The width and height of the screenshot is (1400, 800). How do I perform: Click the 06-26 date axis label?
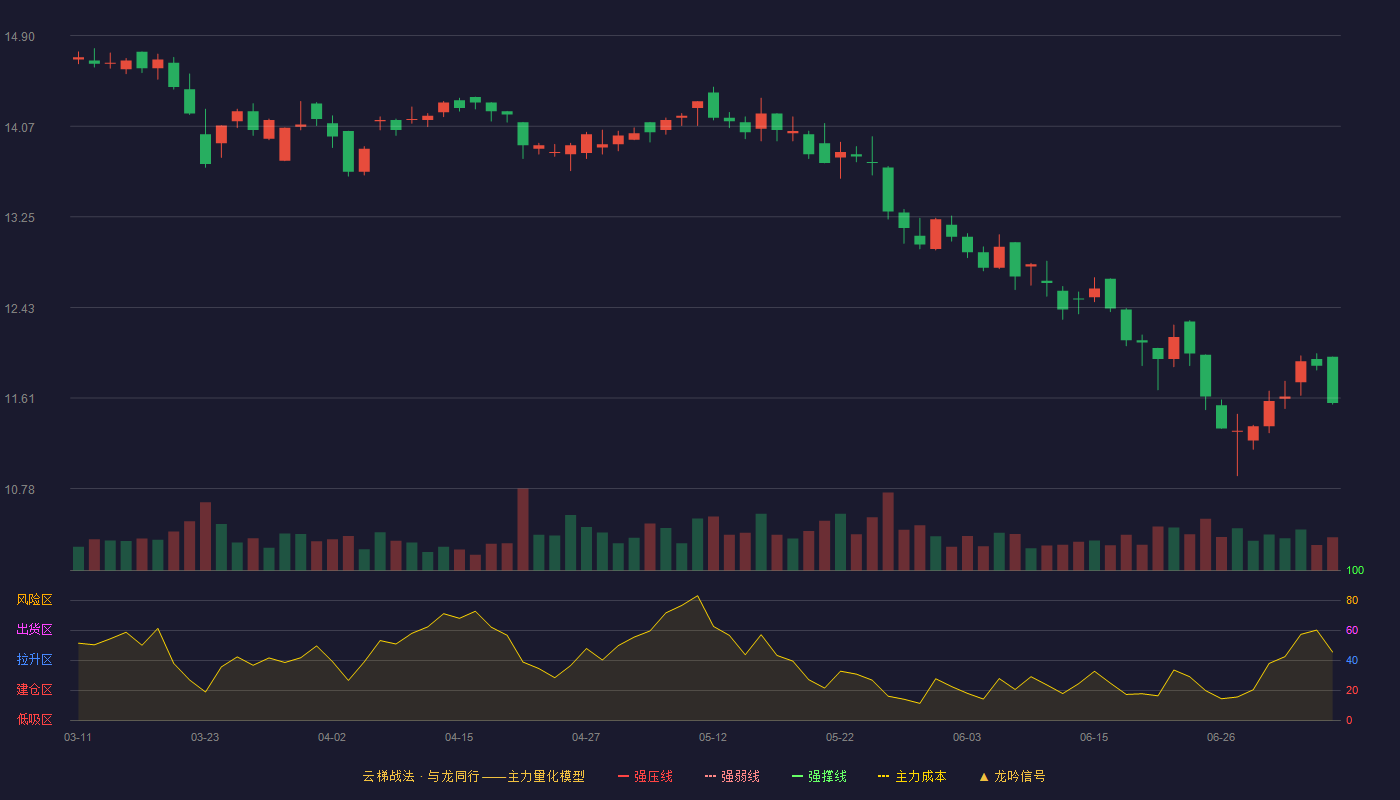click(x=1221, y=737)
